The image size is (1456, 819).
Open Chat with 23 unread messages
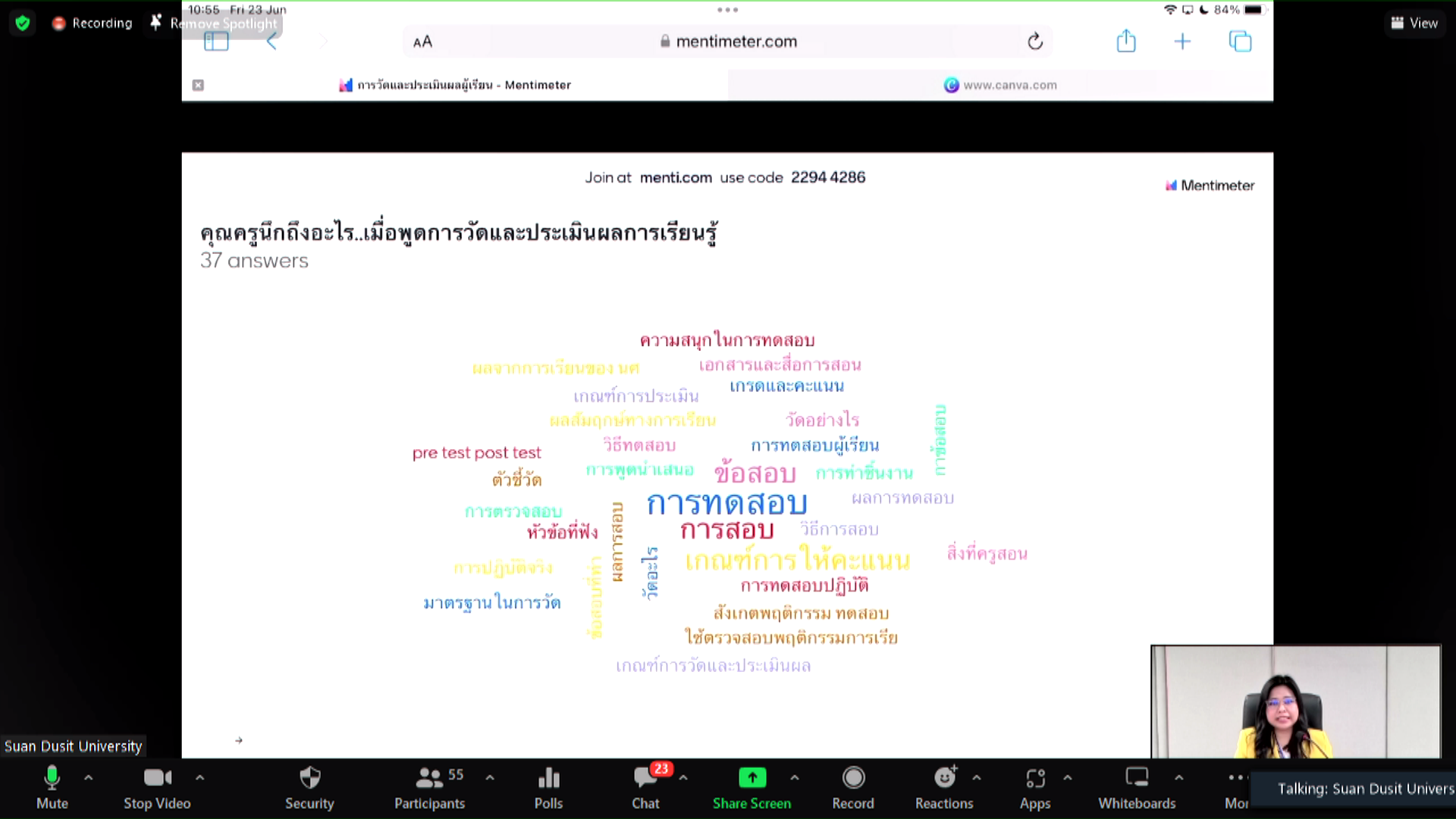pyautogui.click(x=646, y=787)
